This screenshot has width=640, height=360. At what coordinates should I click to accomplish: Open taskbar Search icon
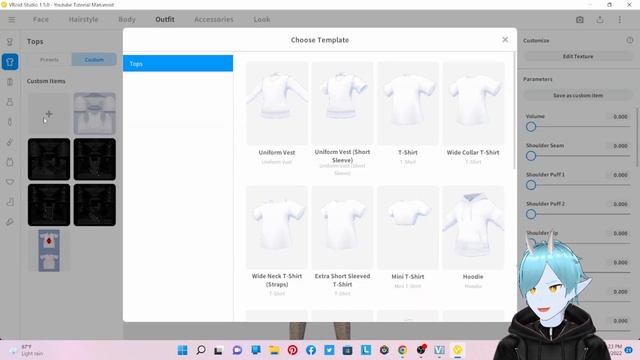(x=201, y=350)
